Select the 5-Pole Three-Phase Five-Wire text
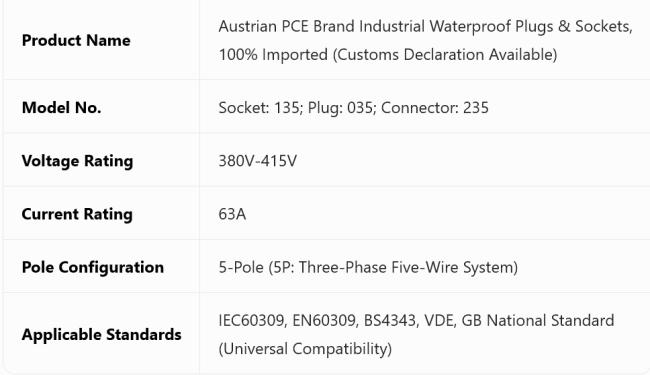This screenshot has width=650, height=375. click(368, 267)
